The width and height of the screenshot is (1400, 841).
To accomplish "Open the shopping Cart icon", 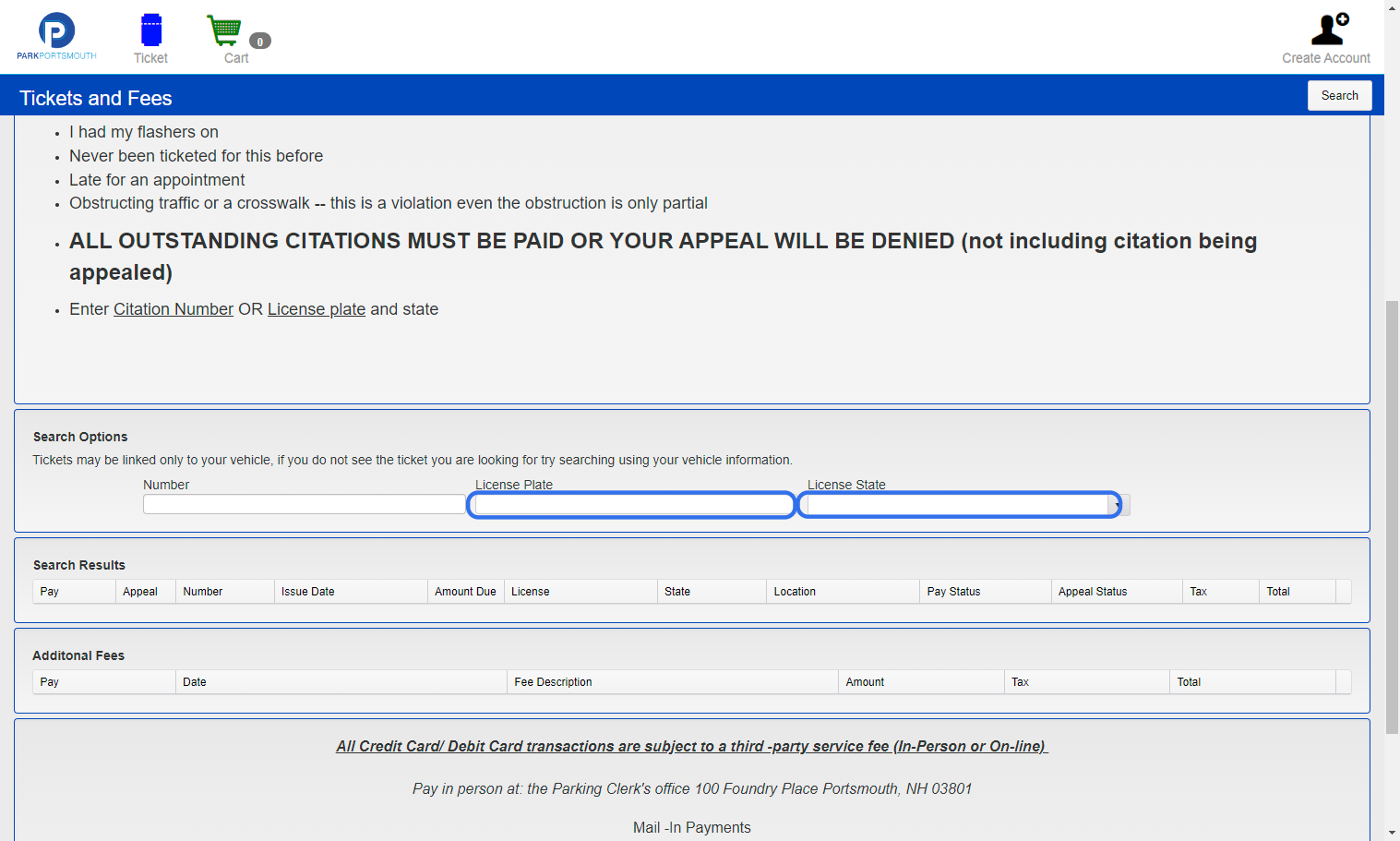I will click(224, 30).
